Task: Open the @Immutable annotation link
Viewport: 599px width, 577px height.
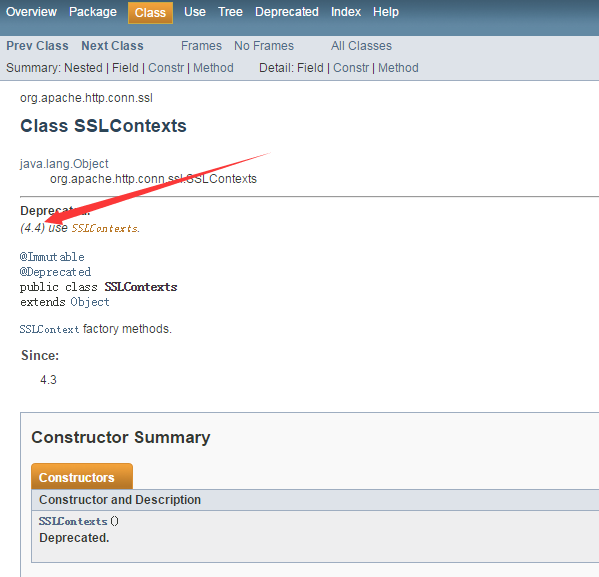Action: click(x=52, y=257)
